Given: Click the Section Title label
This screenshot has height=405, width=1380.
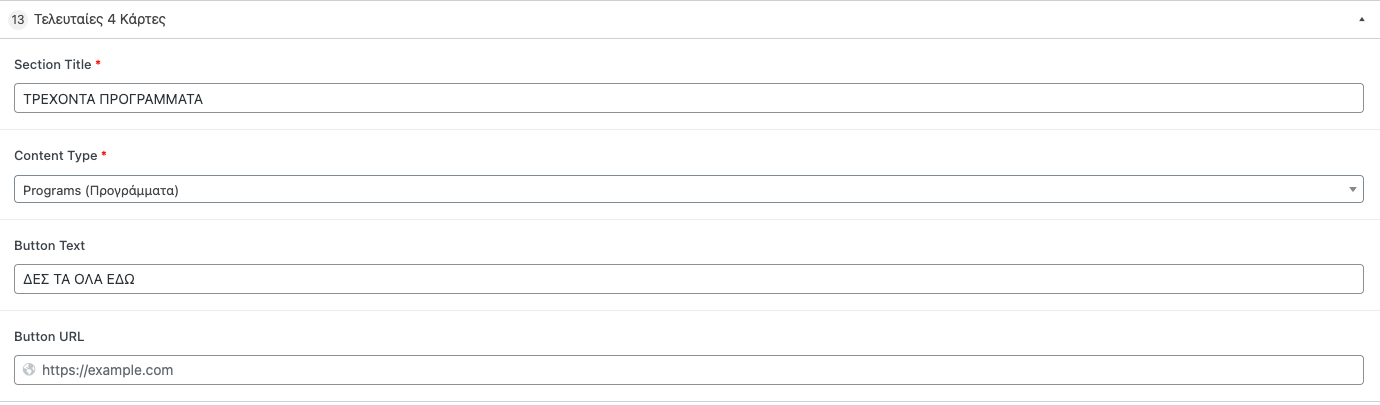Looking at the screenshot, I should (52, 64).
